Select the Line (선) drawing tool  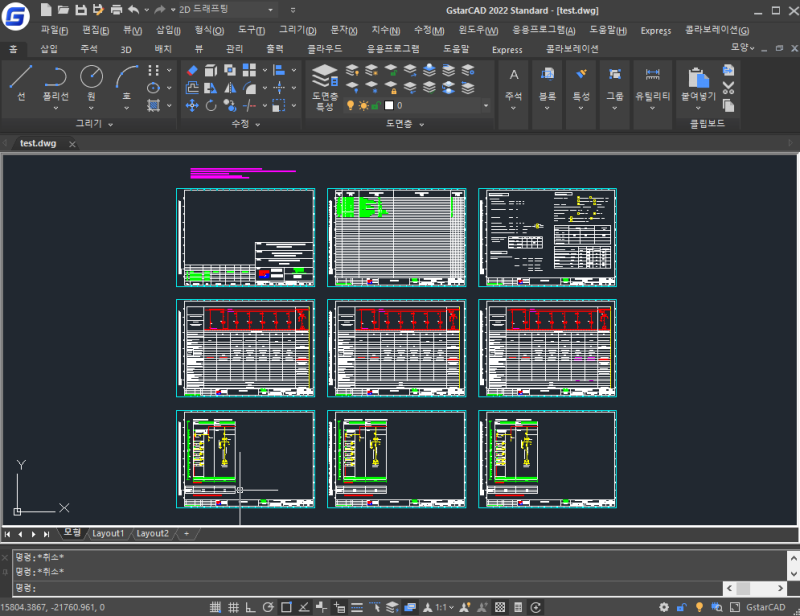(21, 82)
